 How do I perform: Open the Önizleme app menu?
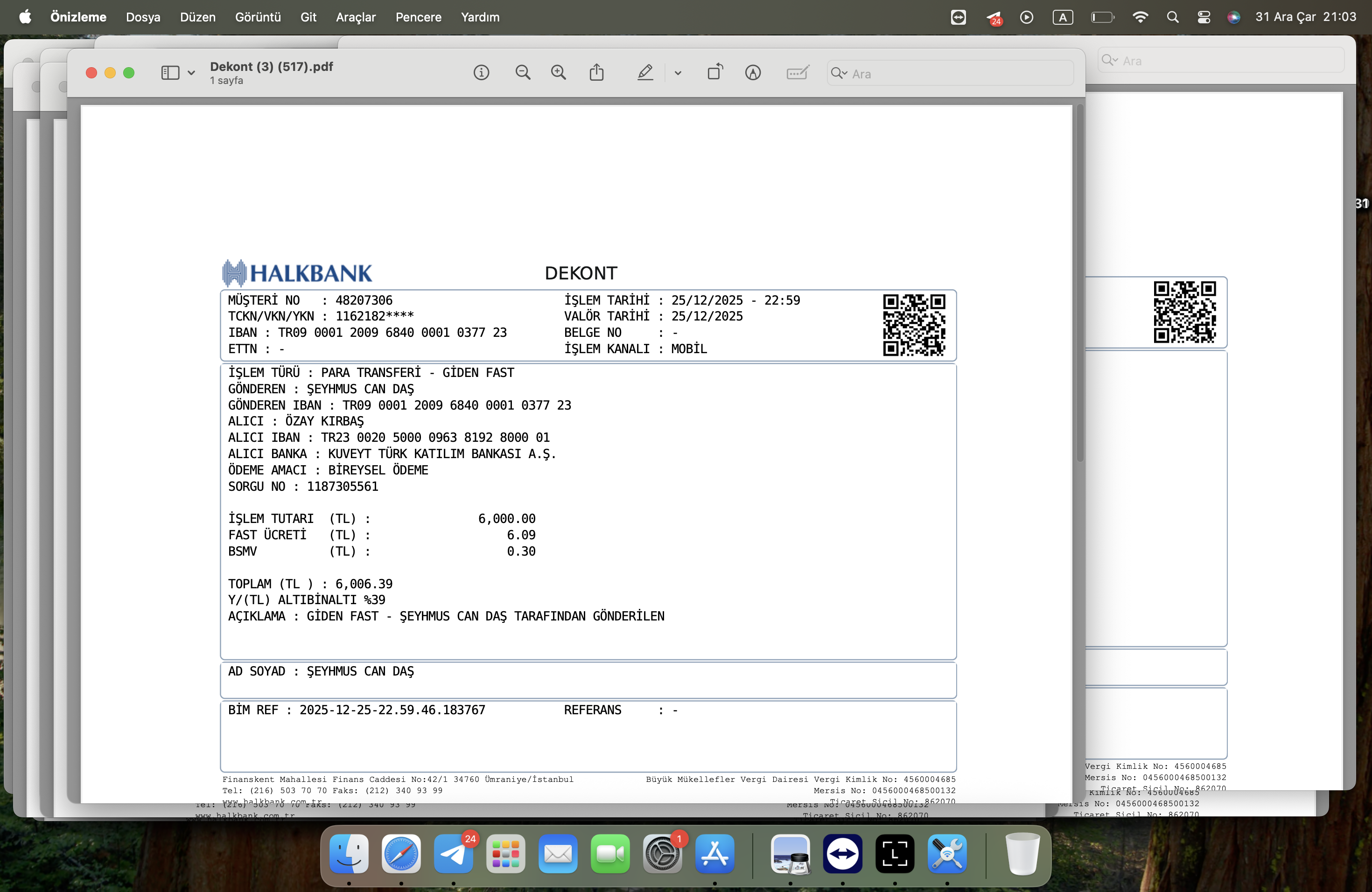78,17
